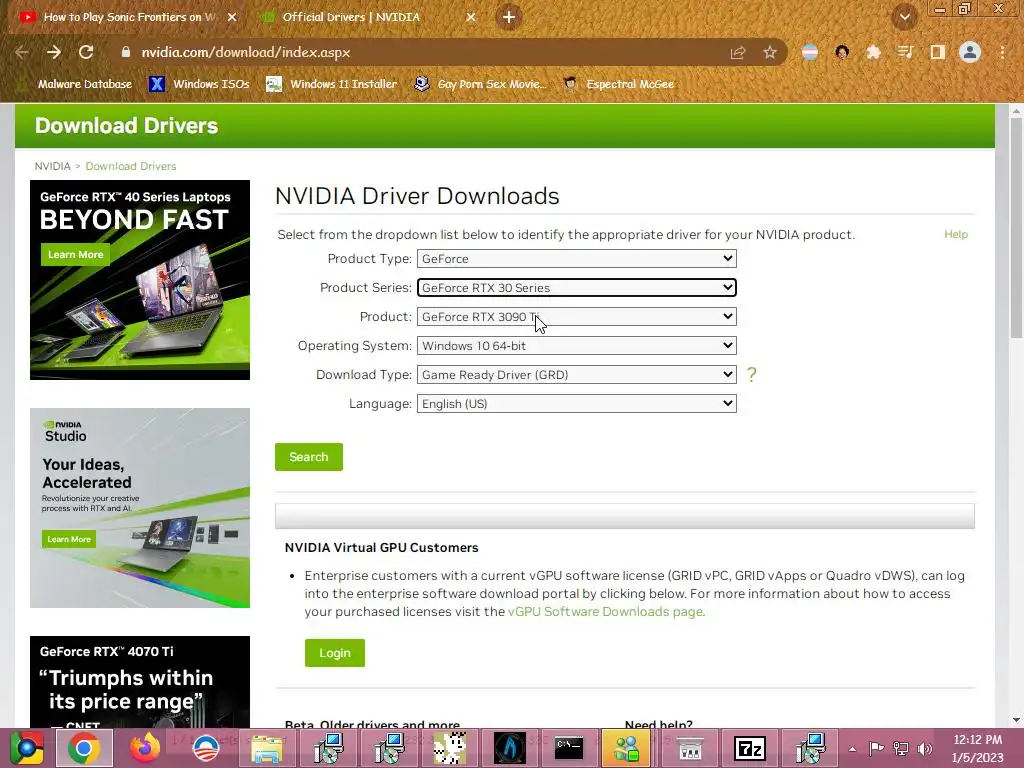
Task: Open the Product dropdown showing RTX 3090 Ti
Action: [577, 317]
